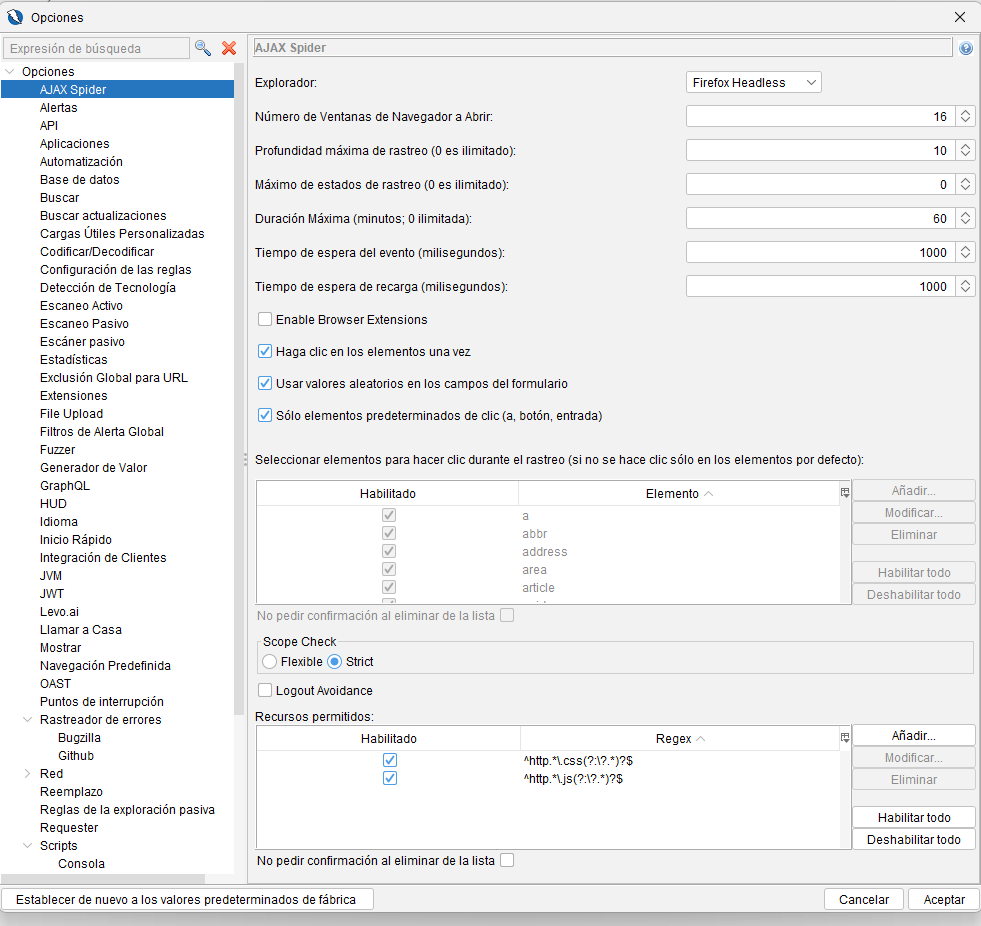
Task: Click column options icon in Regex table
Action: 845,738
